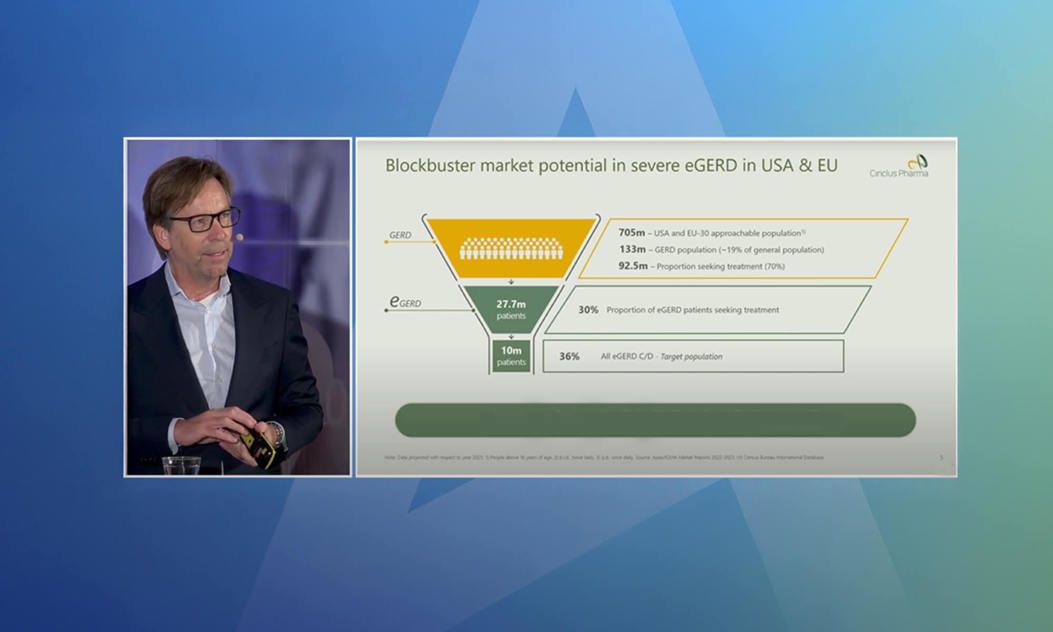Click the GERD label left of funnel

point(400,236)
